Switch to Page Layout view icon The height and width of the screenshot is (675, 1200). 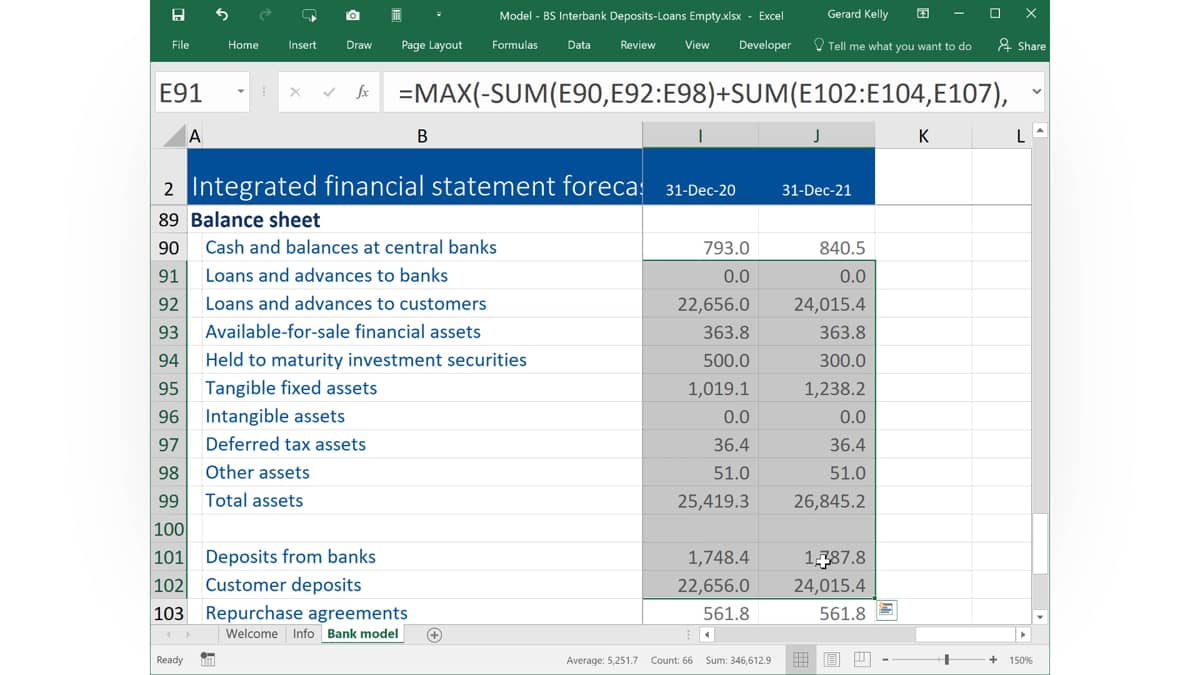(x=832, y=660)
